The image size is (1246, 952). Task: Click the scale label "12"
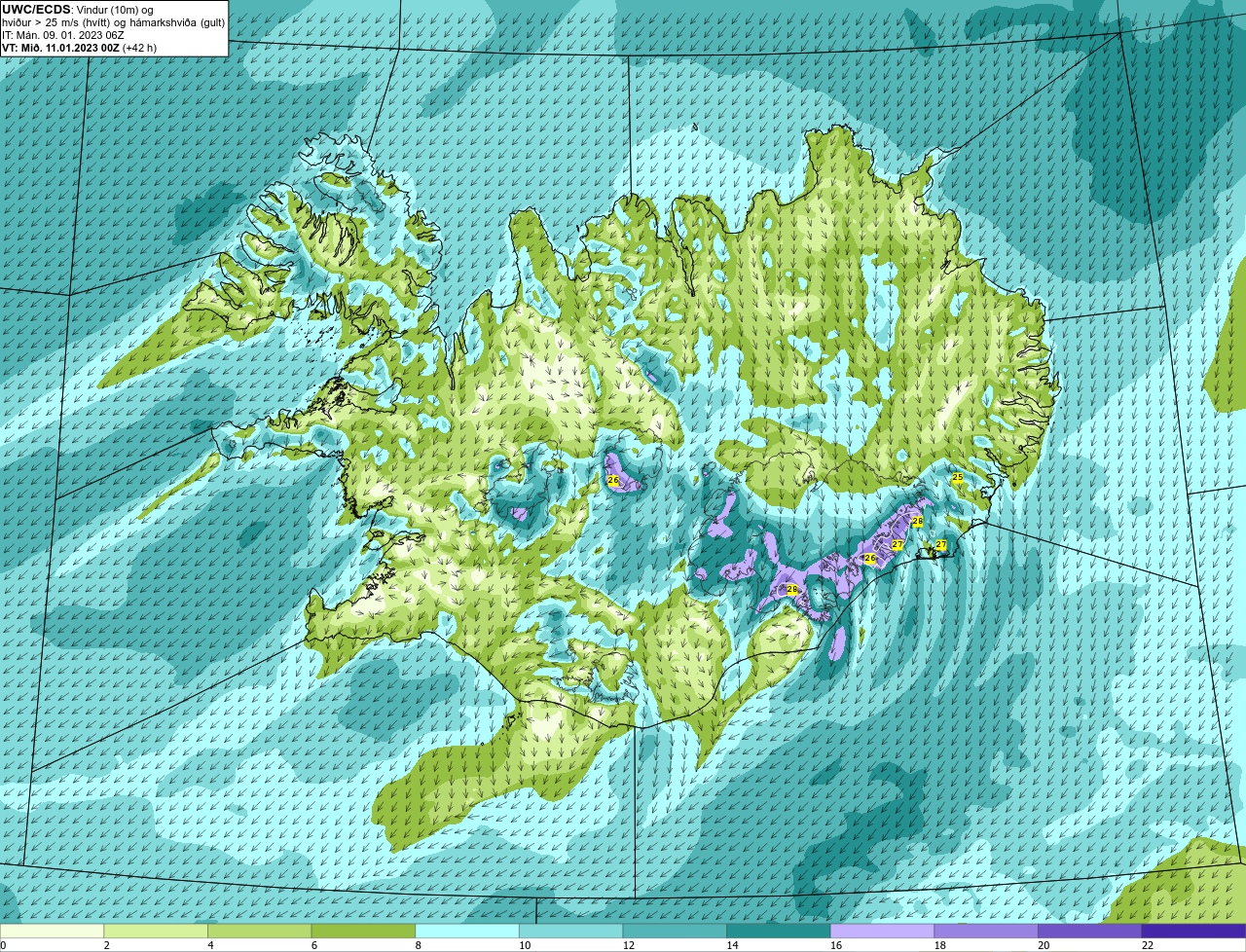coord(629,945)
